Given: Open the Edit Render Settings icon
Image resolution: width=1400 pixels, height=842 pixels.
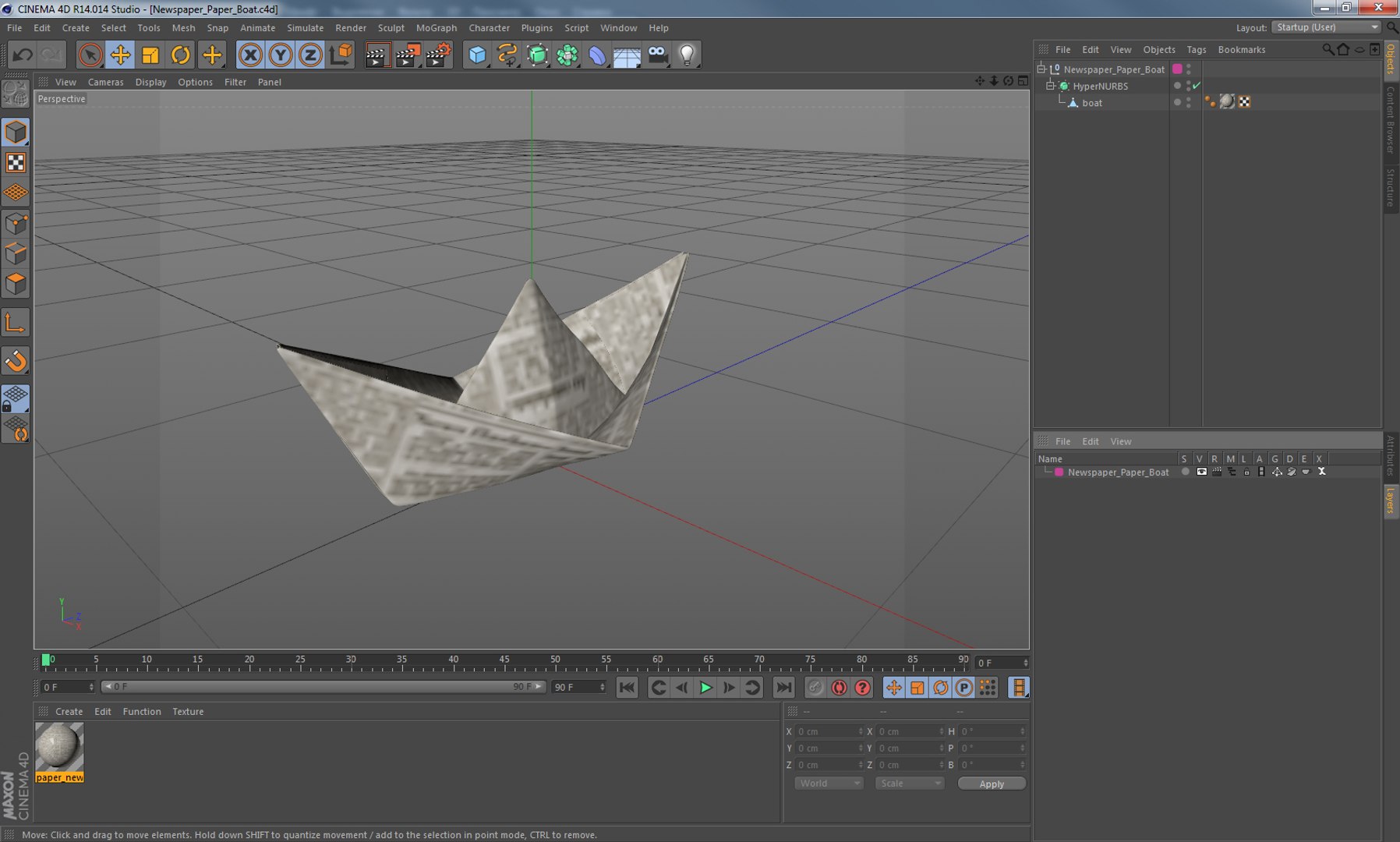Looking at the screenshot, I should [x=439, y=55].
